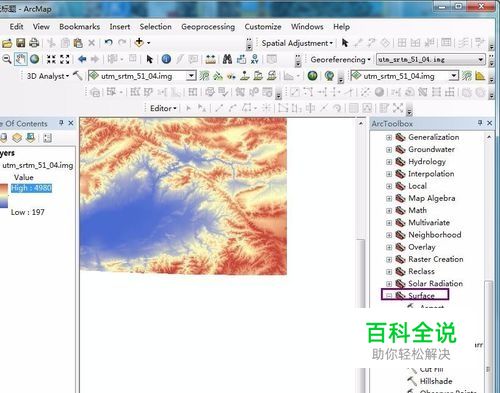Open the View menu

point(41,27)
